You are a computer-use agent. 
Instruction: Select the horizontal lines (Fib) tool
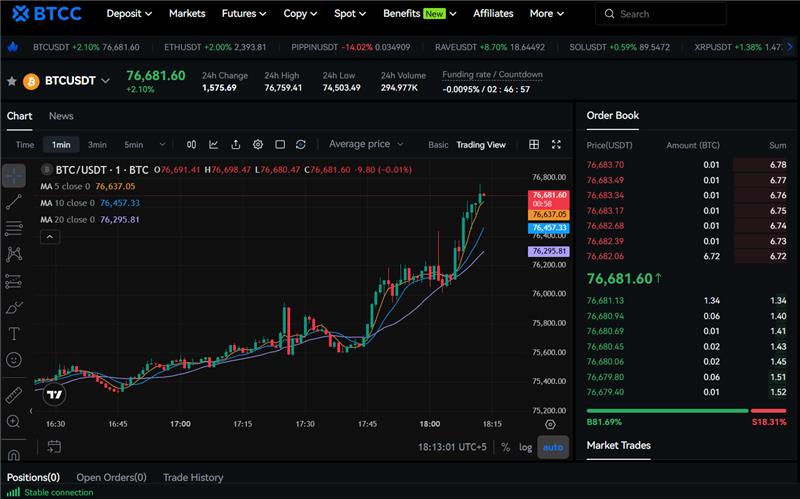click(14, 228)
